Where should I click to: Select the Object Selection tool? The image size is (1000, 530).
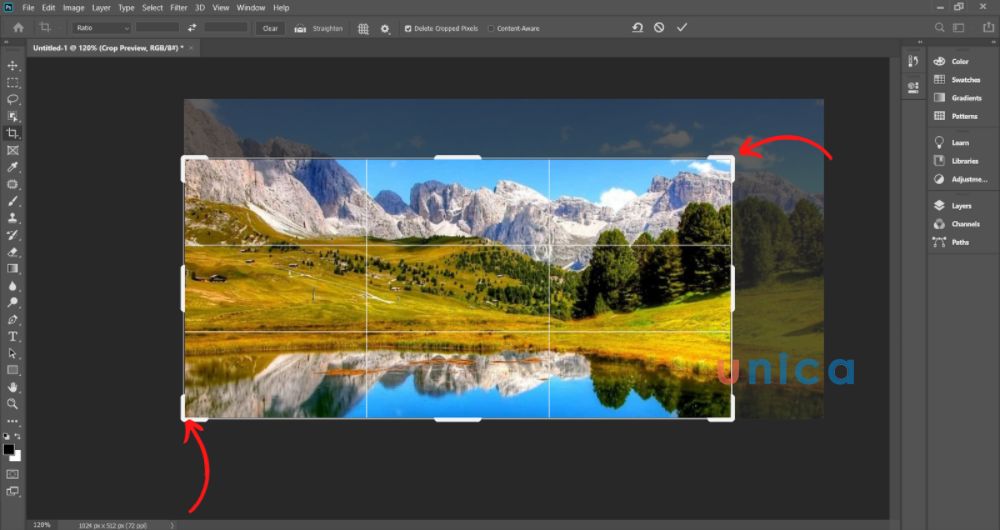[x=12, y=116]
